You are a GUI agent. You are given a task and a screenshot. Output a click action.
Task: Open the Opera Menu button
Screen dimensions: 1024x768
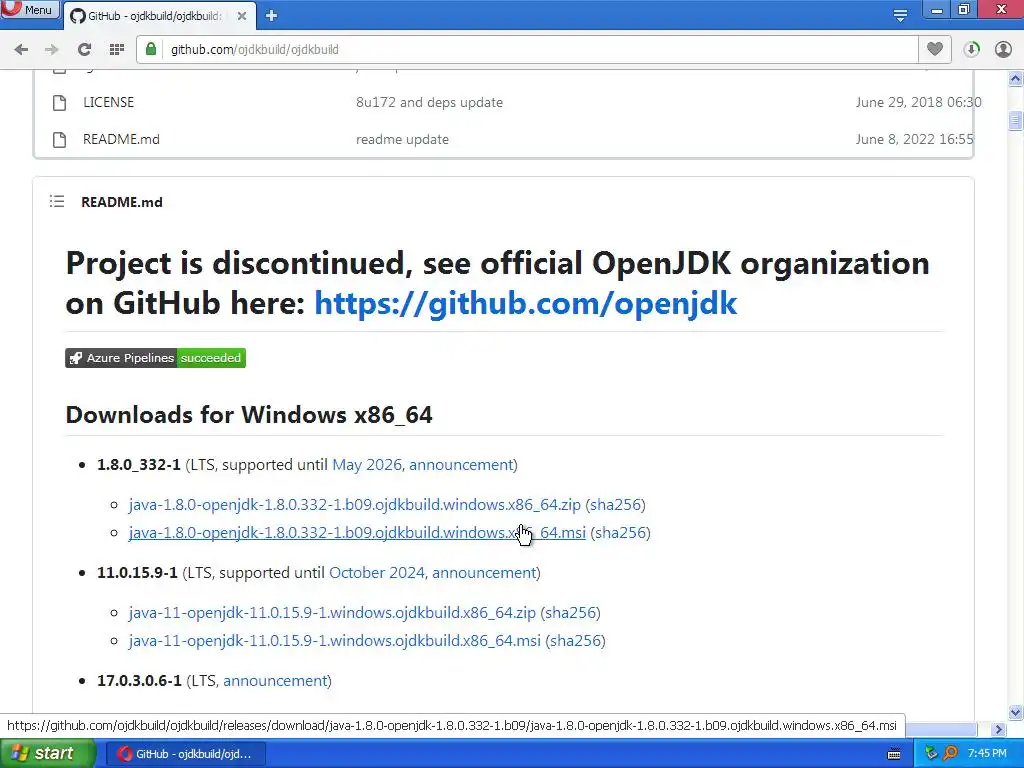point(29,10)
